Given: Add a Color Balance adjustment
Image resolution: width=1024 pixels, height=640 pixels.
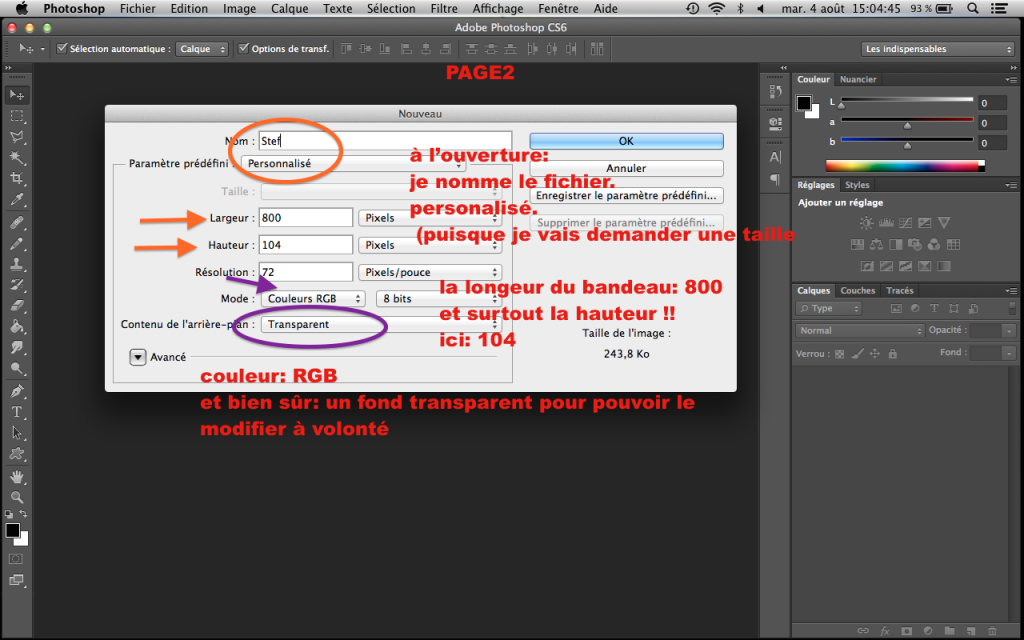Looking at the screenshot, I should 876,245.
